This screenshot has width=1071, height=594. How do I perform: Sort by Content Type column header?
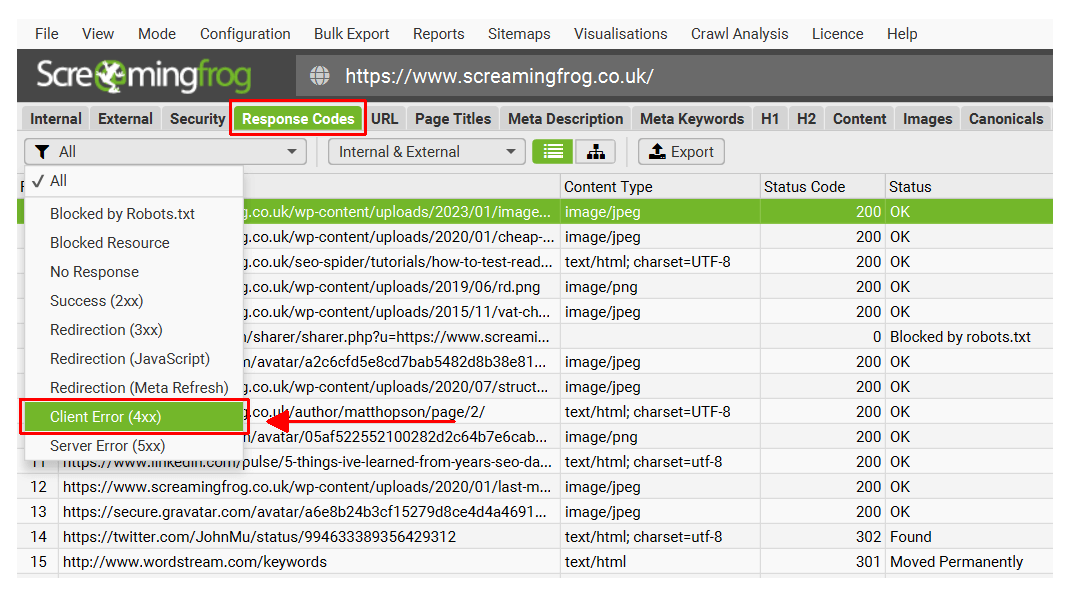(x=660, y=186)
